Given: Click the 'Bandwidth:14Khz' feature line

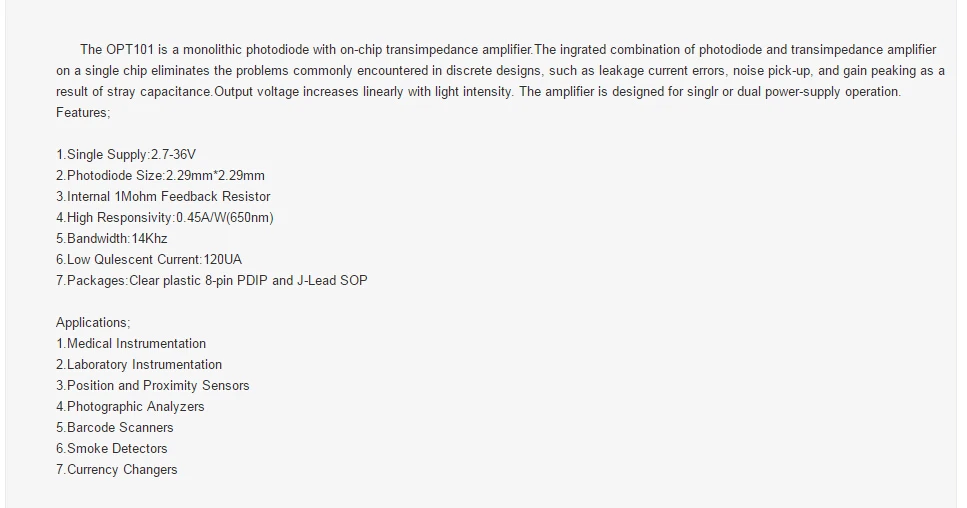Looking at the screenshot, I should tap(112, 239).
